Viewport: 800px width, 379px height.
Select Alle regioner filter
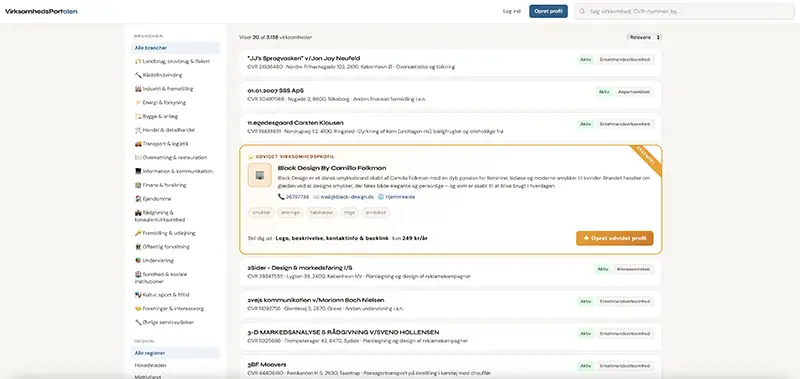176,353
